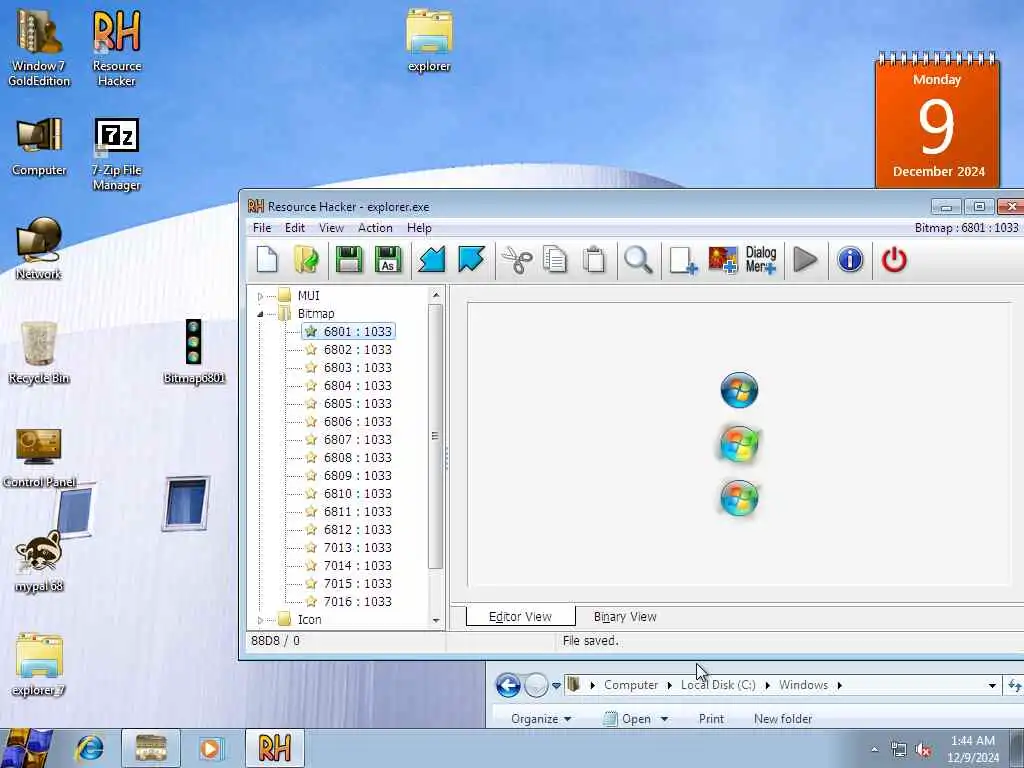
Task: Collapse the Bitmap tree folder
Action: click(x=260, y=314)
